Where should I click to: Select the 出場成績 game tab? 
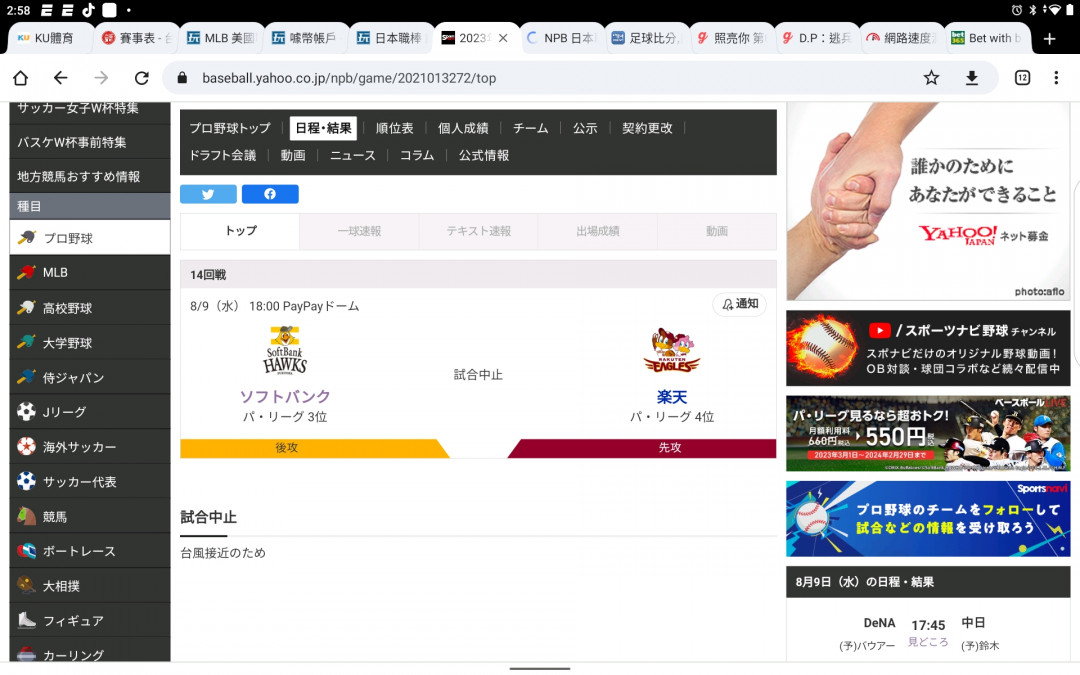598,231
